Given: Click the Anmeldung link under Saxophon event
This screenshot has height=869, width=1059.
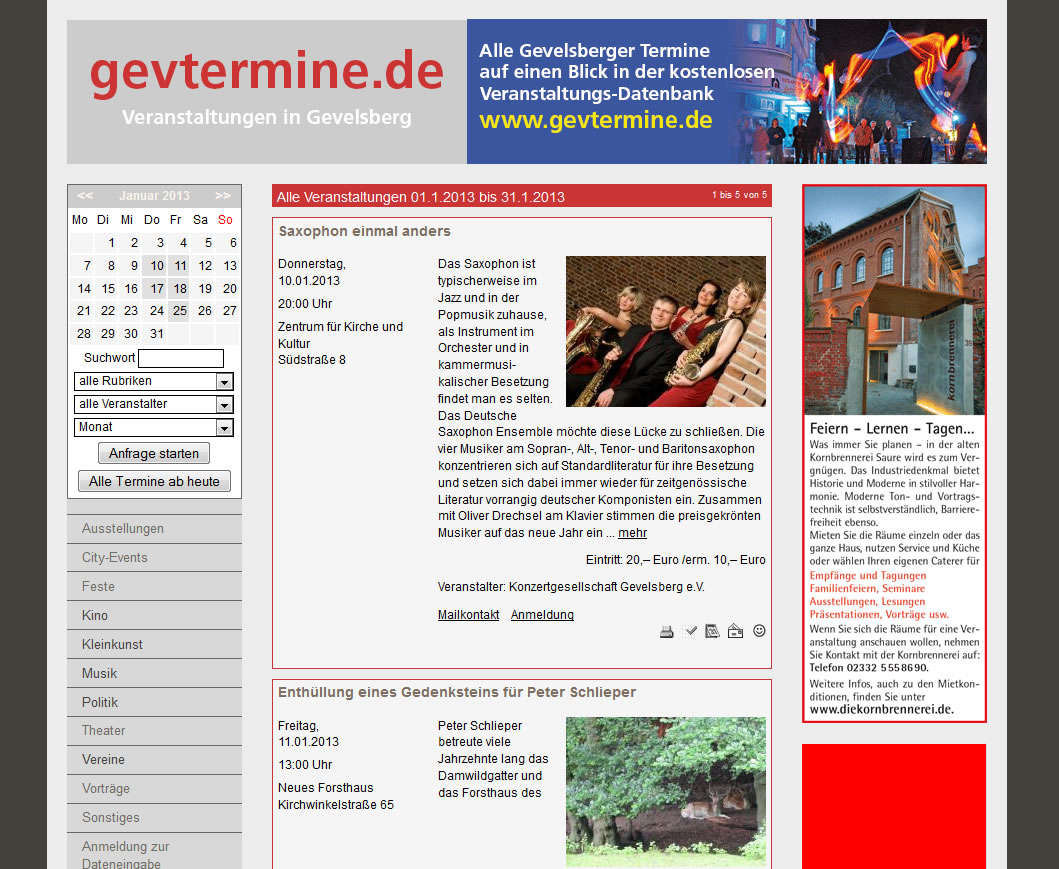Looking at the screenshot, I should [542, 615].
